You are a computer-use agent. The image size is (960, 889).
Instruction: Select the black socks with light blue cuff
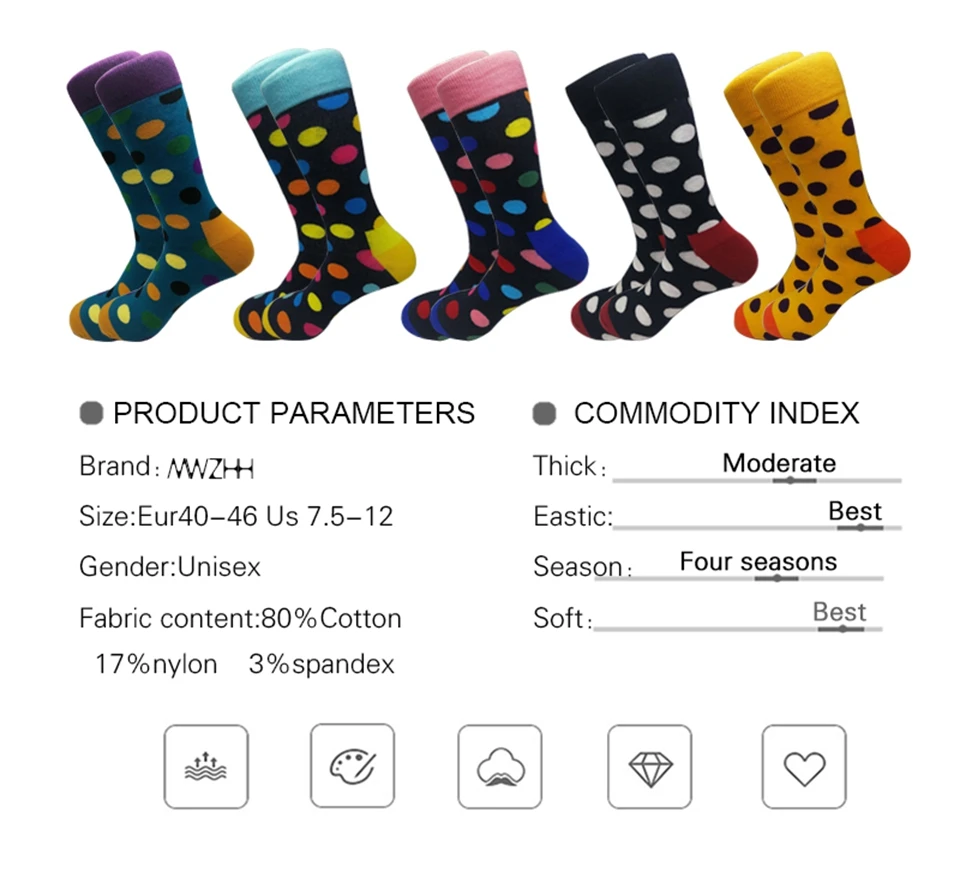(324, 193)
